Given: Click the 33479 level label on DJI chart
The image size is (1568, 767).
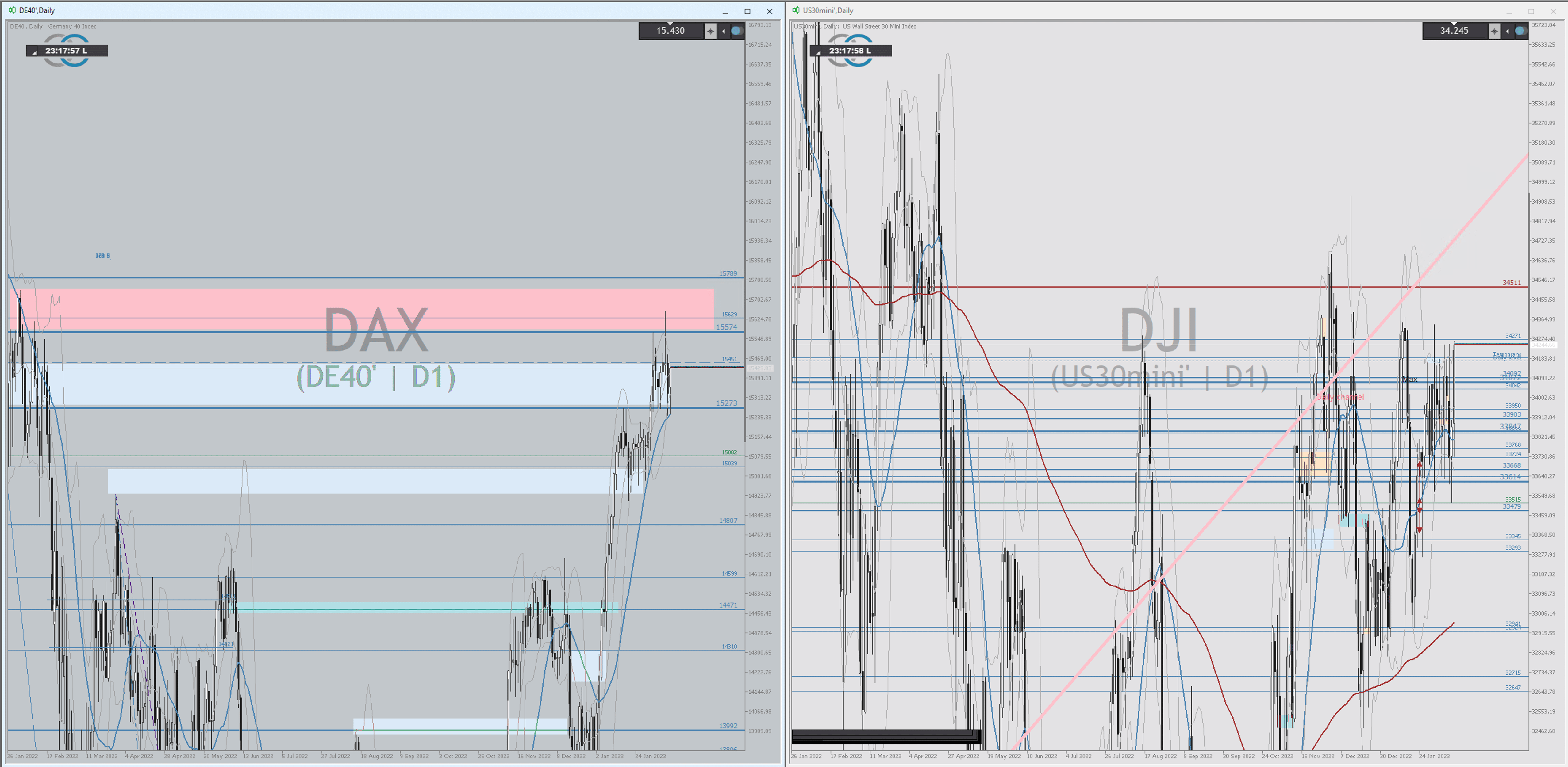Looking at the screenshot, I should point(1511,506).
